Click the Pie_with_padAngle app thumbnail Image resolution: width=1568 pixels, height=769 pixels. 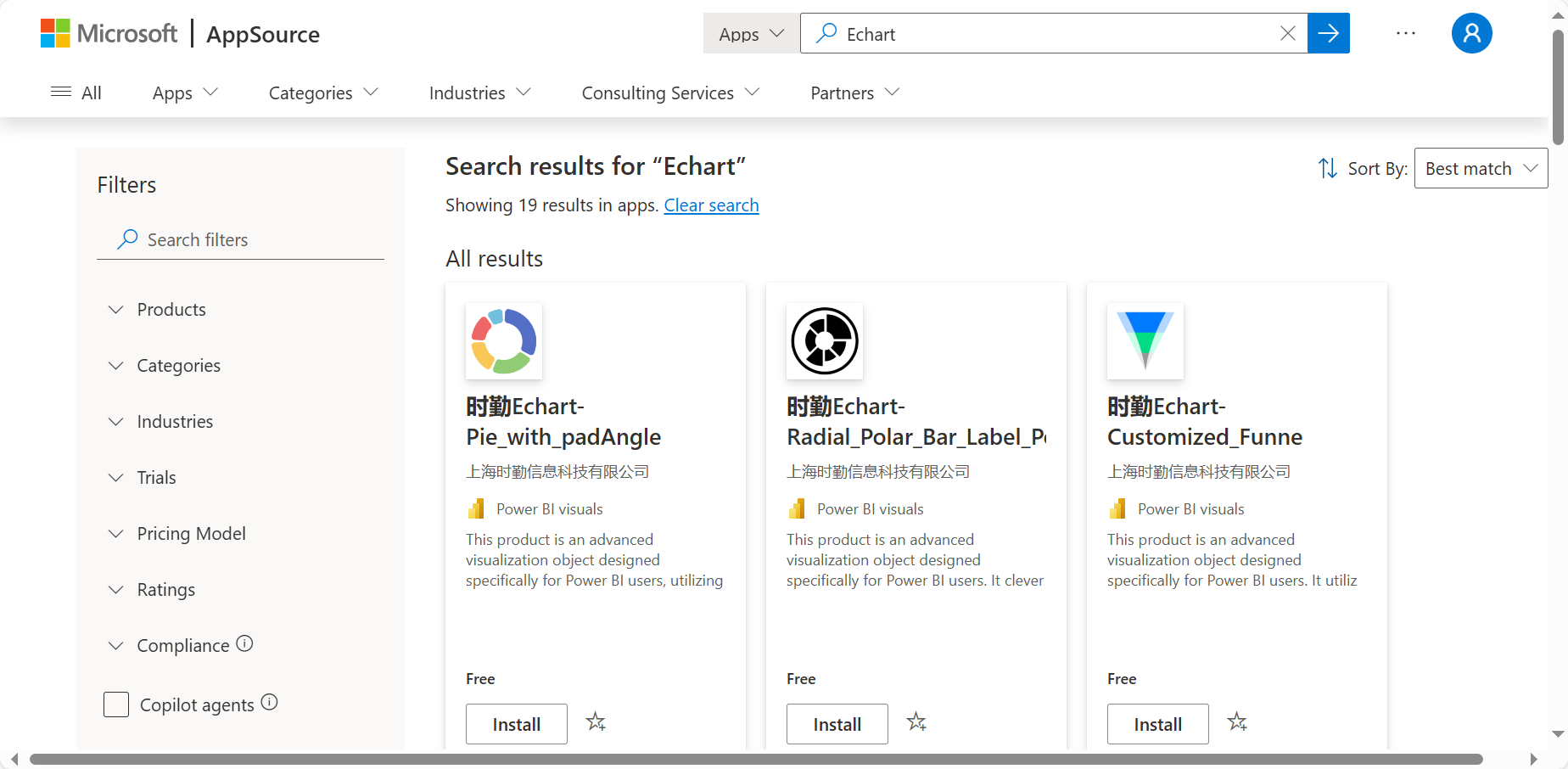click(504, 341)
